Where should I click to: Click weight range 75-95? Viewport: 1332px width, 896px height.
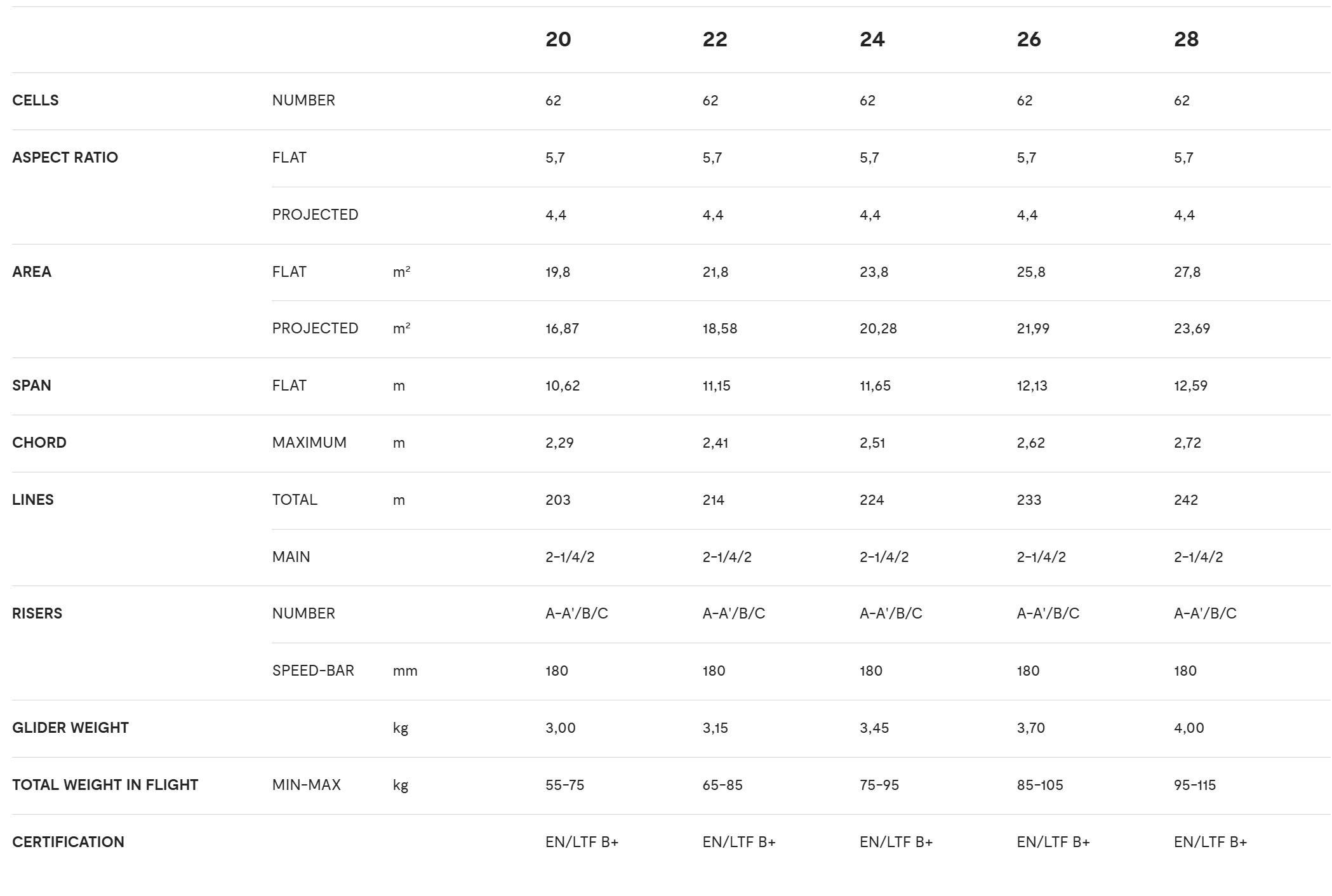click(x=879, y=785)
